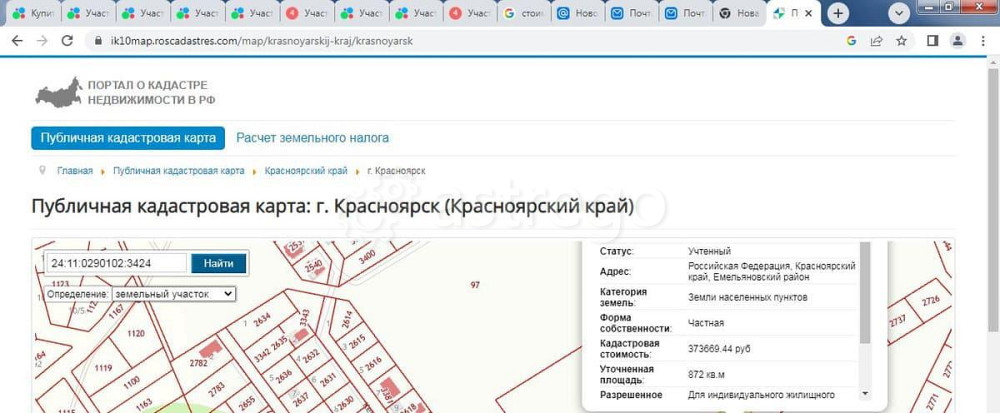
Task: Click the "Найти" search button
Action: 219,263
